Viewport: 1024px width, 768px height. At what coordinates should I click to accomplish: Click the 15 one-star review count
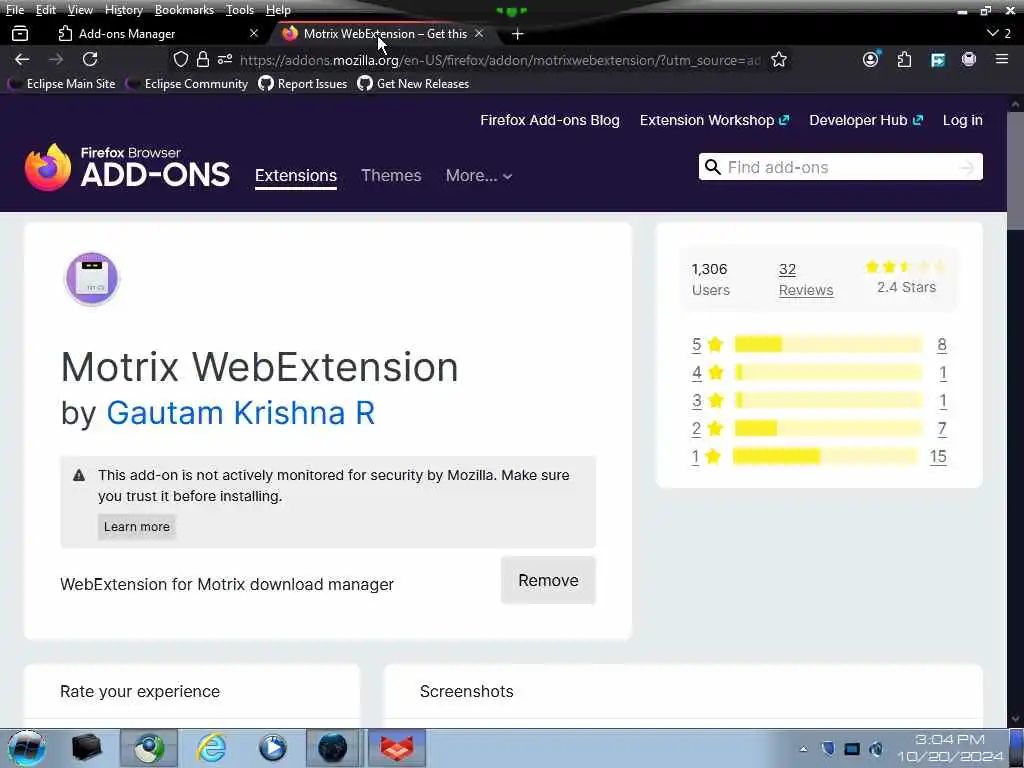938,456
